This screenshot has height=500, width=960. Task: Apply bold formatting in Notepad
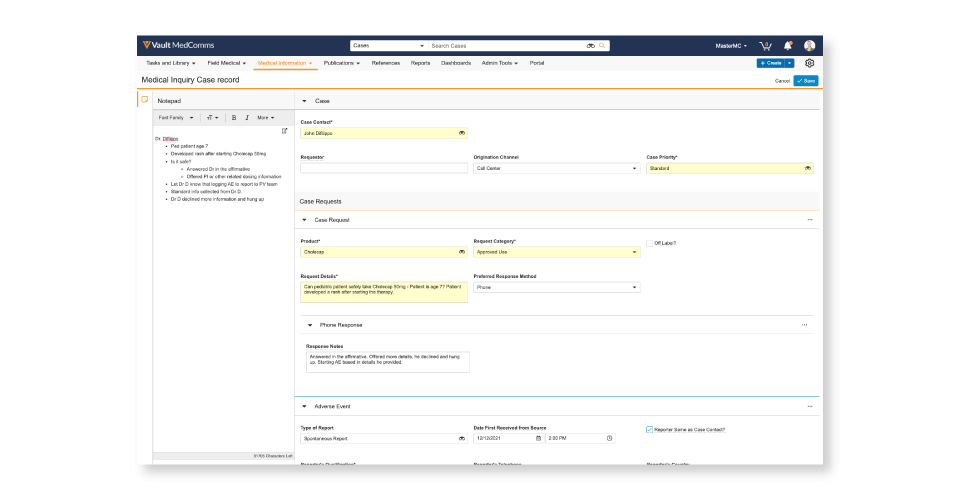pyautogui.click(x=234, y=117)
